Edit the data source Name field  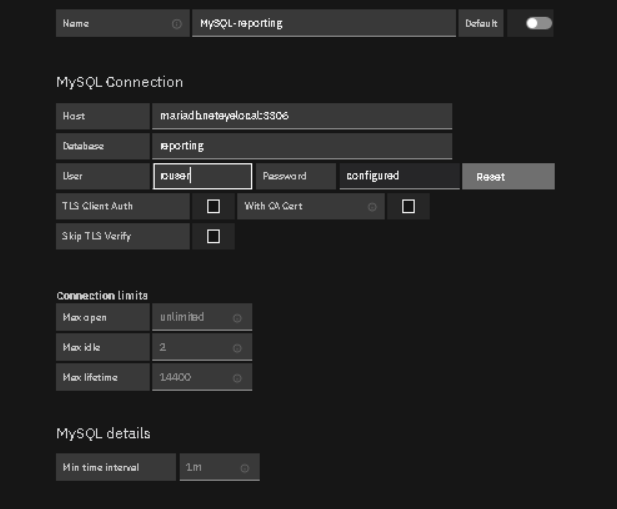click(x=324, y=23)
